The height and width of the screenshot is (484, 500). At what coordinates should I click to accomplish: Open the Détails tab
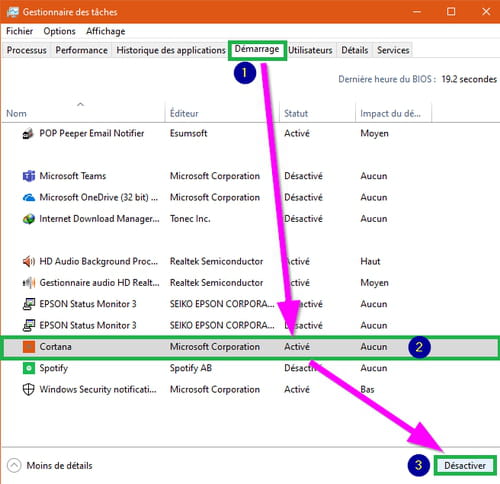coord(355,50)
